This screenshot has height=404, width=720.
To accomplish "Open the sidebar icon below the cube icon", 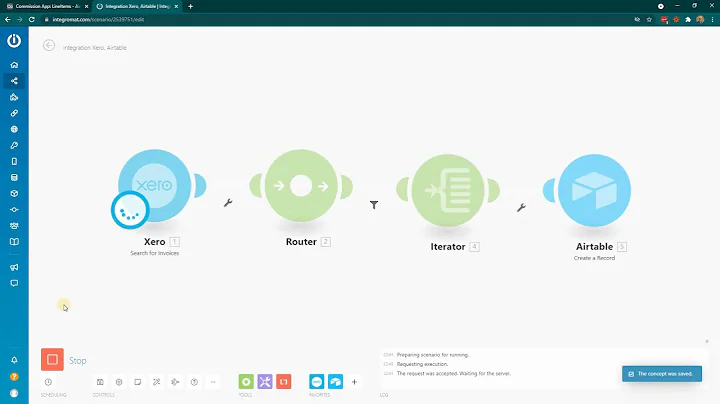I will [x=14, y=209].
